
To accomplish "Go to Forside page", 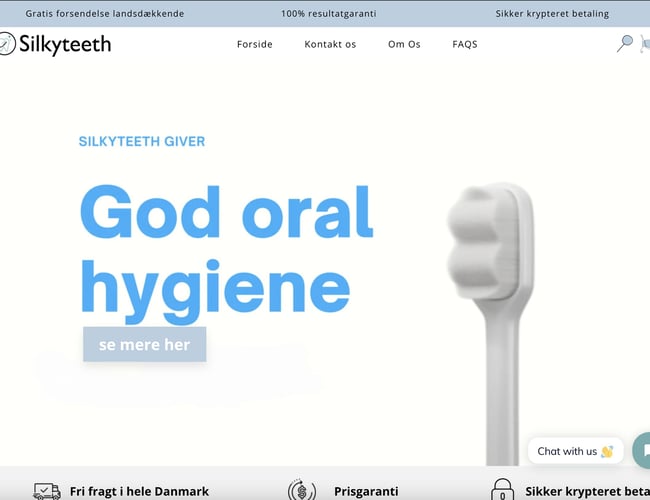I will pos(255,44).
